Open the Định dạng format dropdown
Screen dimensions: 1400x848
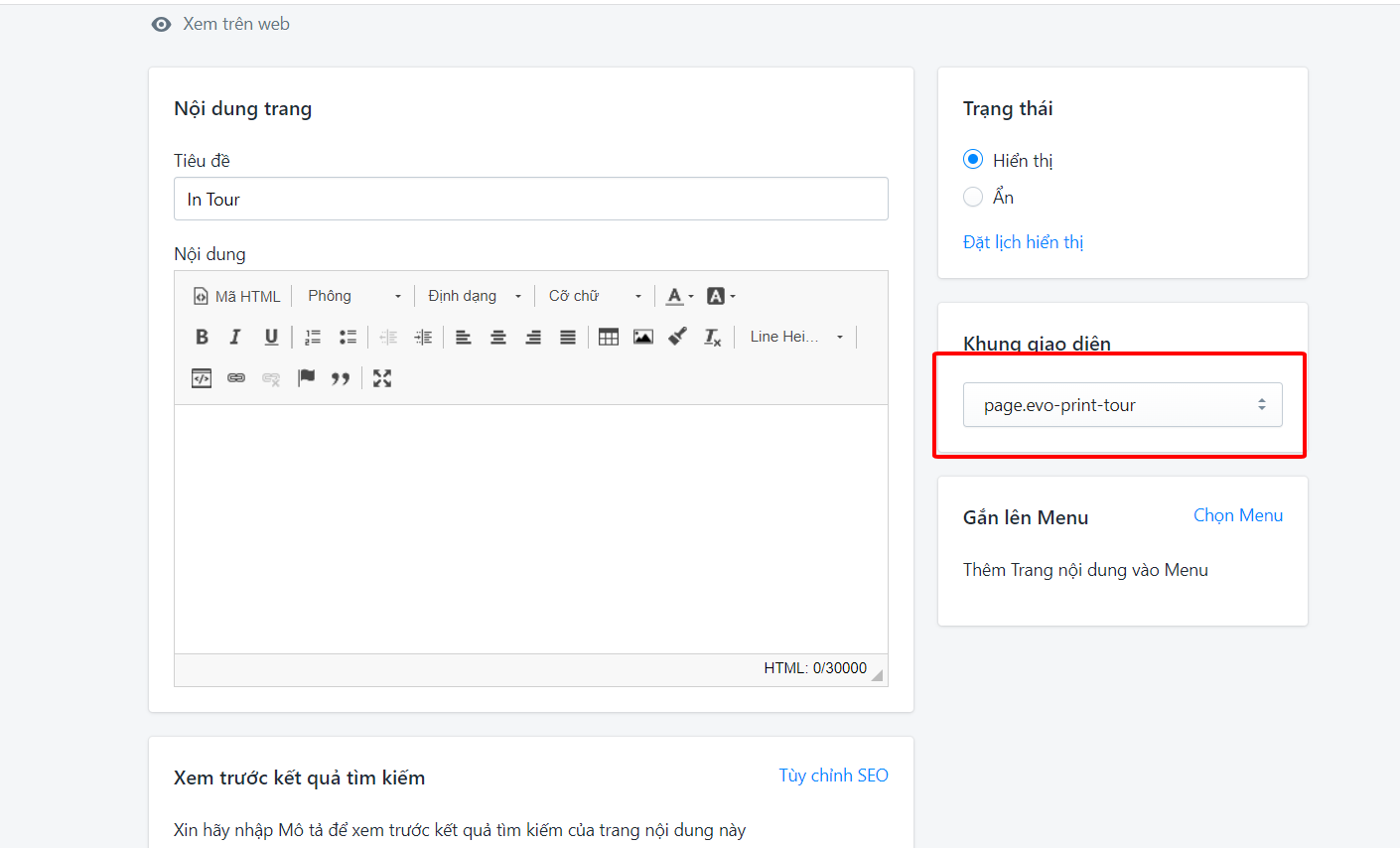[x=475, y=296]
